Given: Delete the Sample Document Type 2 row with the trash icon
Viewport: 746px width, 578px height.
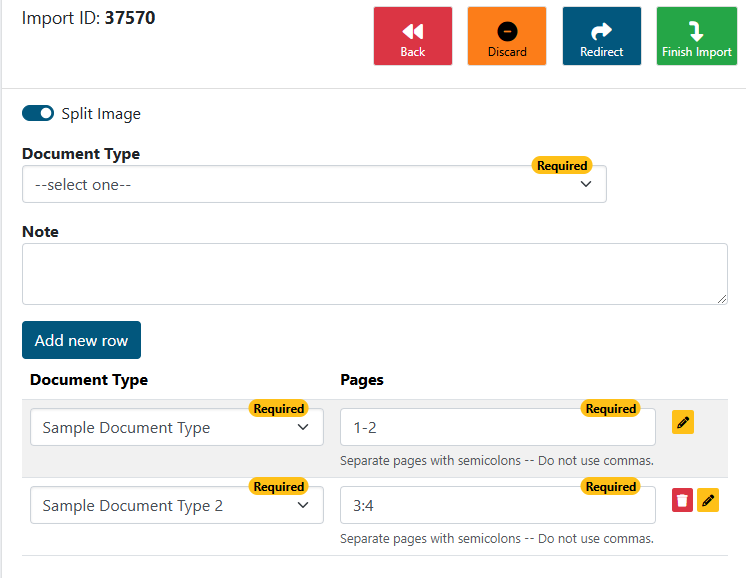Looking at the screenshot, I should [x=682, y=500].
